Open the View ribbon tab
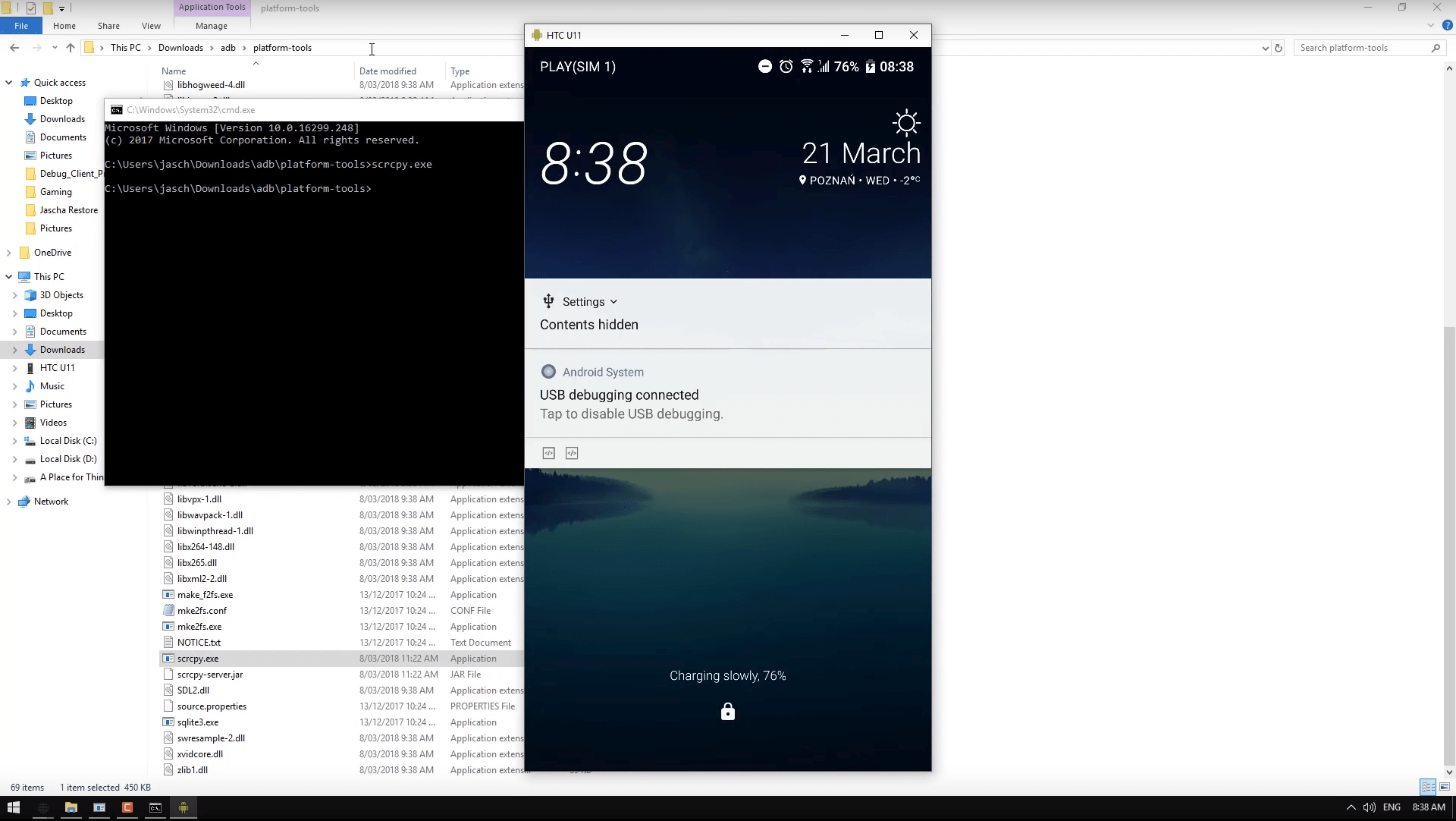Image resolution: width=1456 pixels, height=821 pixels. tap(151, 26)
